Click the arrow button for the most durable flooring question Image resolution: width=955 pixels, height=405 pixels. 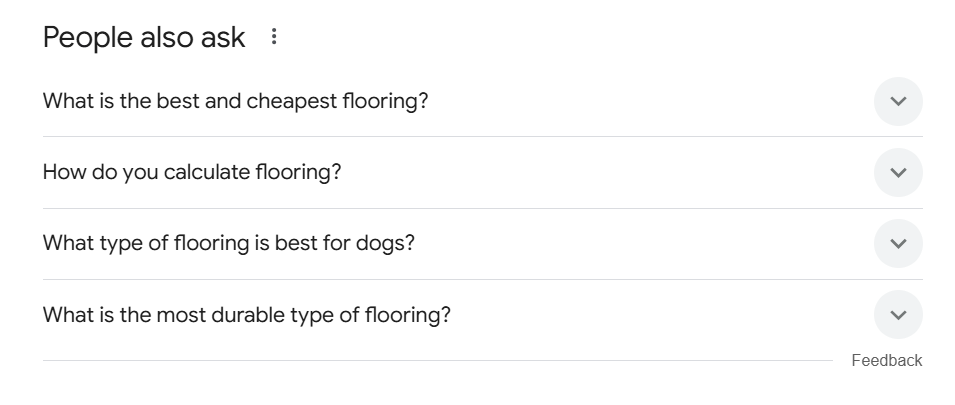coord(898,315)
